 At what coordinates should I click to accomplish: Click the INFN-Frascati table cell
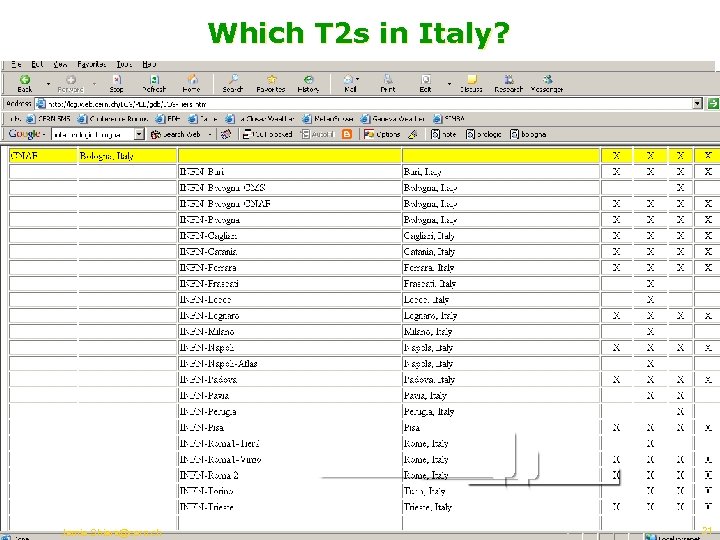coord(290,284)
